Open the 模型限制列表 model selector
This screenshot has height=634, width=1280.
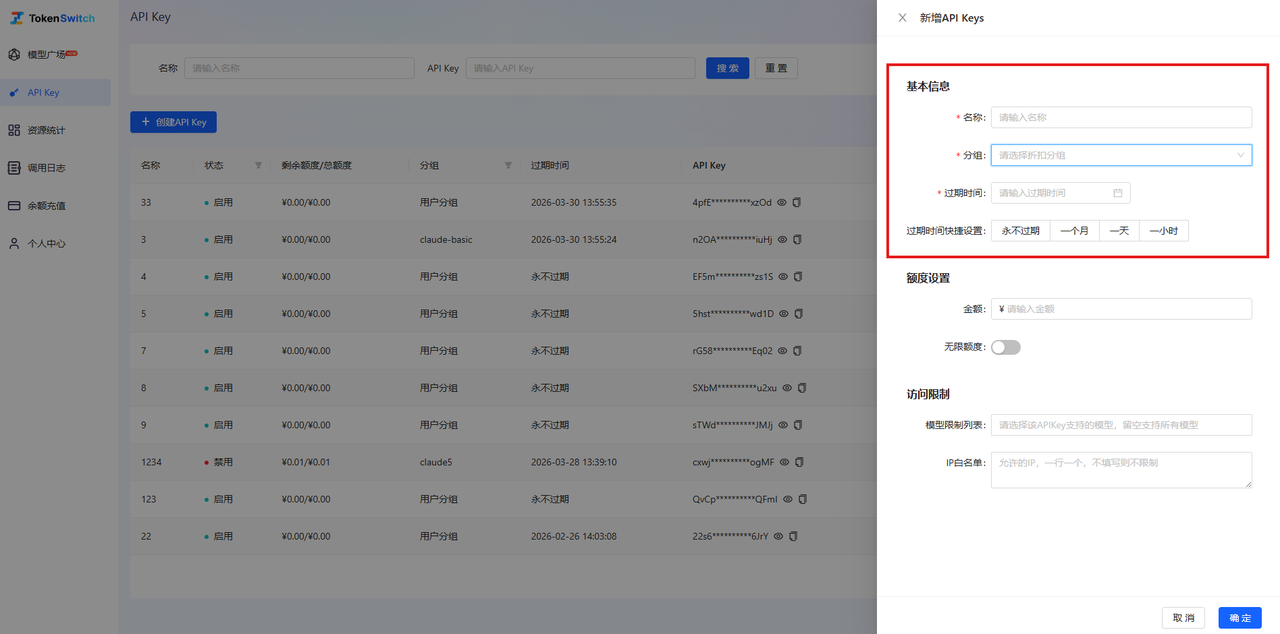1121,425
